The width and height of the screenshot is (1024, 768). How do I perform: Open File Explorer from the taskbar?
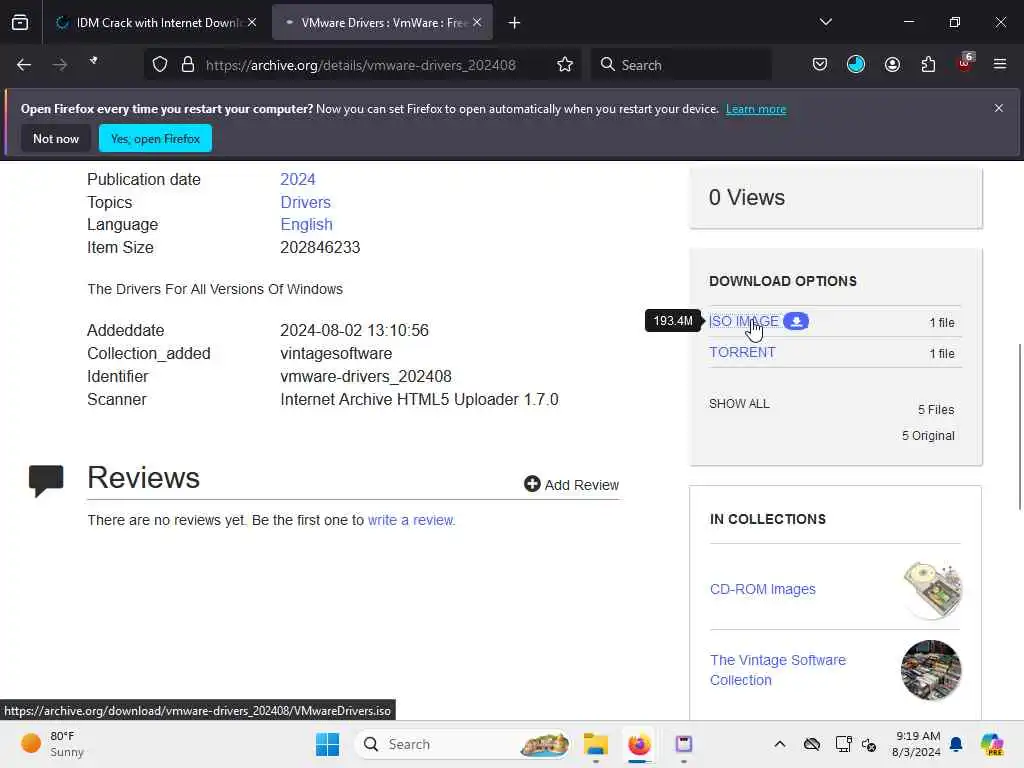596,744
